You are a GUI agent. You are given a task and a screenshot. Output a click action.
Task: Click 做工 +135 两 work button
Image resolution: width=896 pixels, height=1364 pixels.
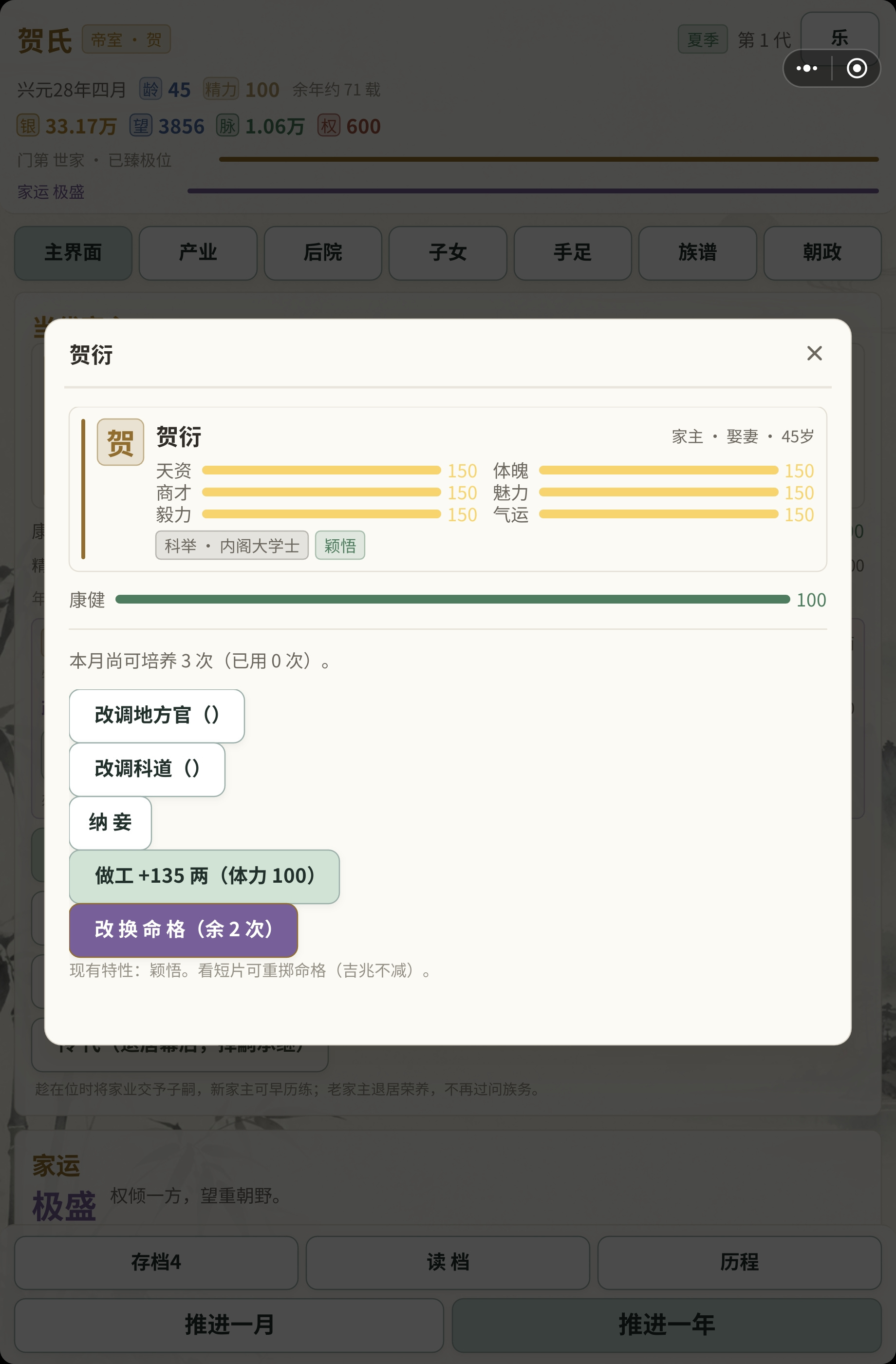pos(205,876)
